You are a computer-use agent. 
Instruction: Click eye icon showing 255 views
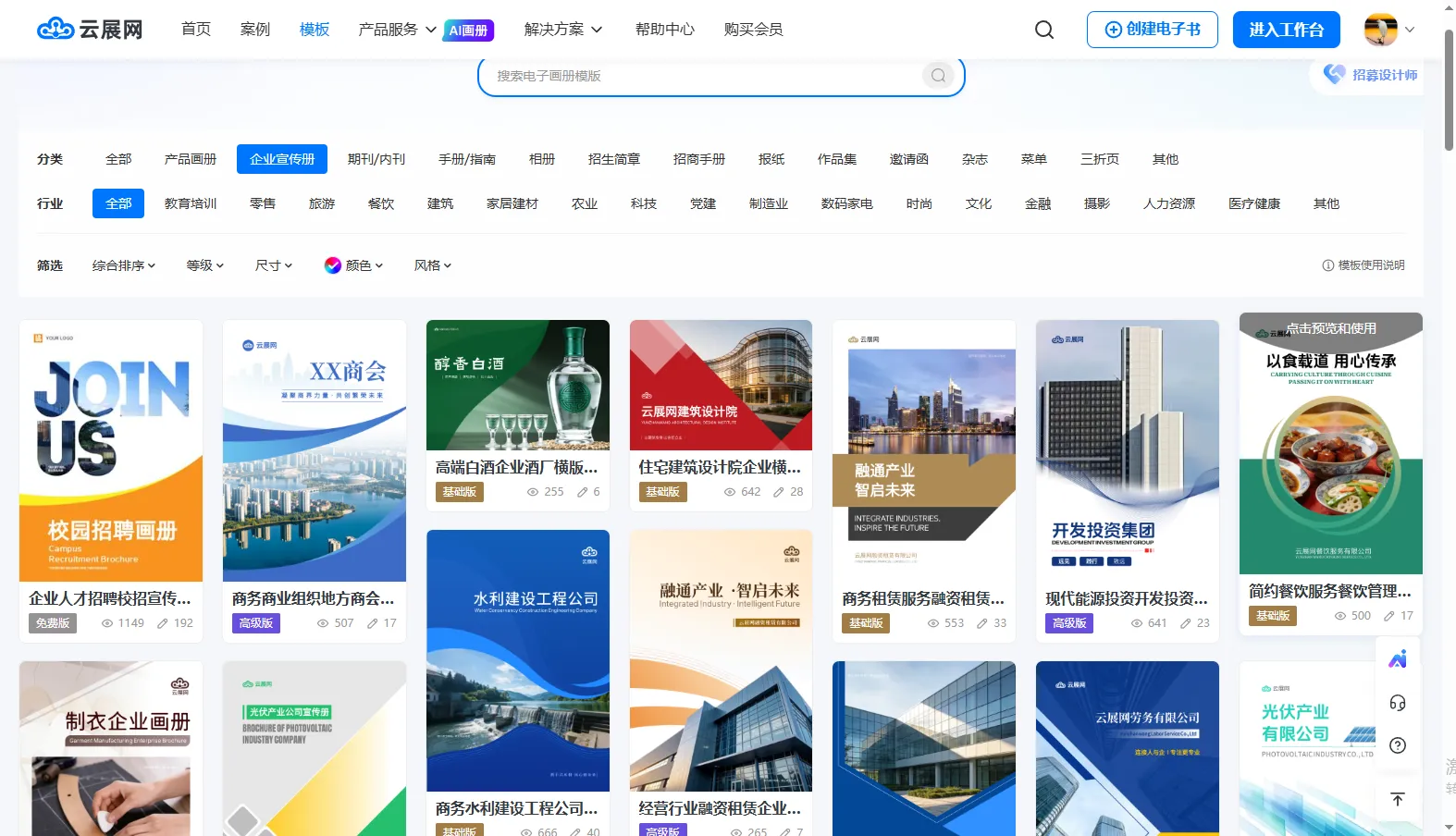[x=533, y=492]
